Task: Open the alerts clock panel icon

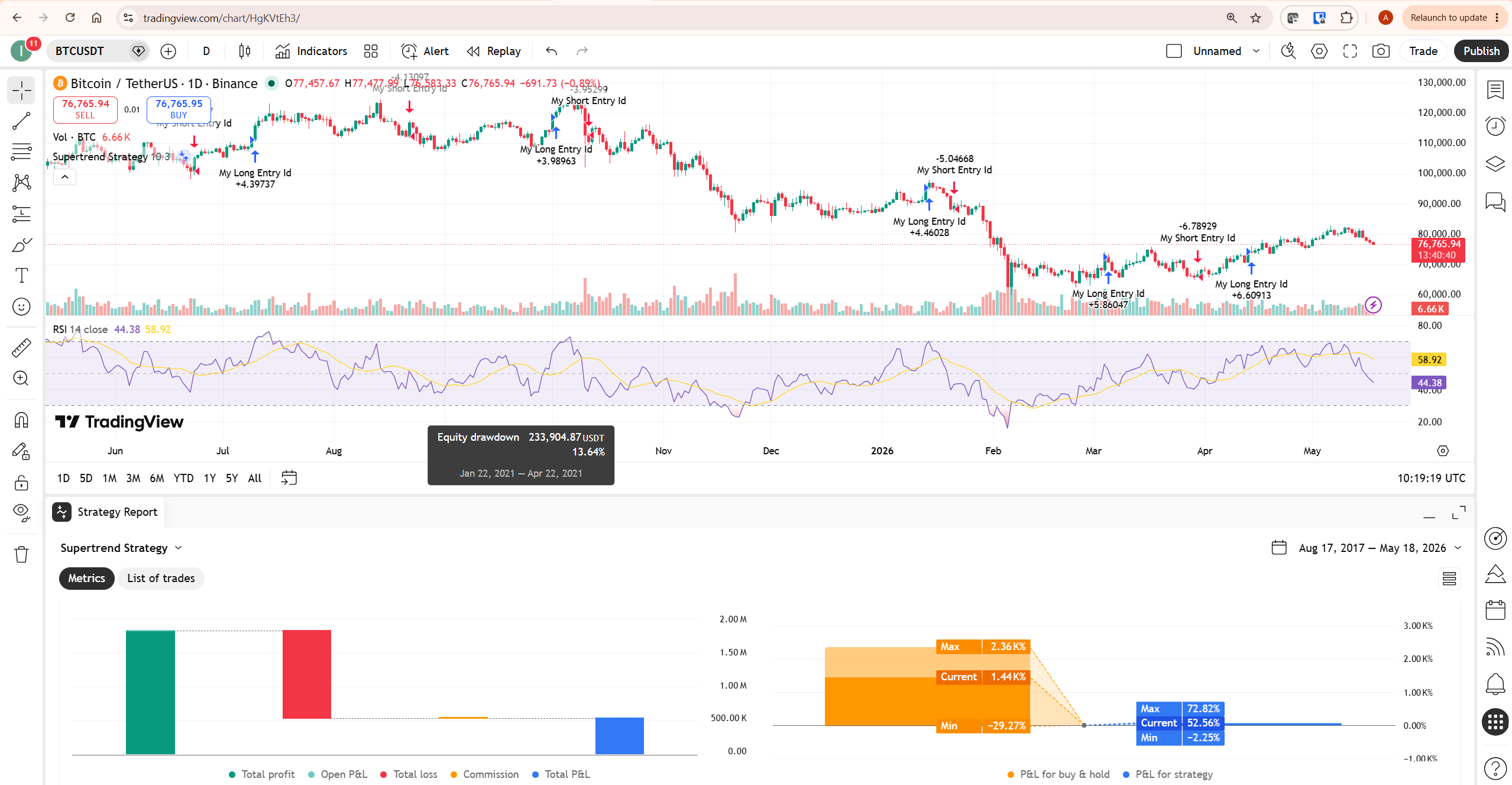Action: pos(1495,127)
